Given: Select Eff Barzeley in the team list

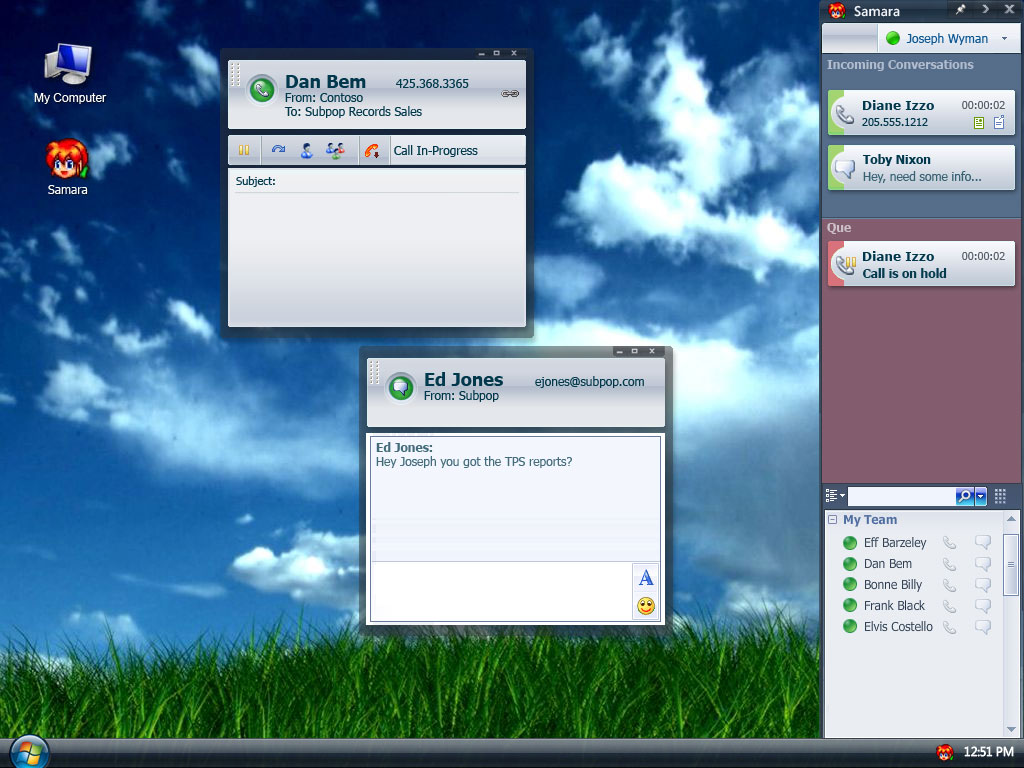Looking at the screenshot, I should click(895, 543).
